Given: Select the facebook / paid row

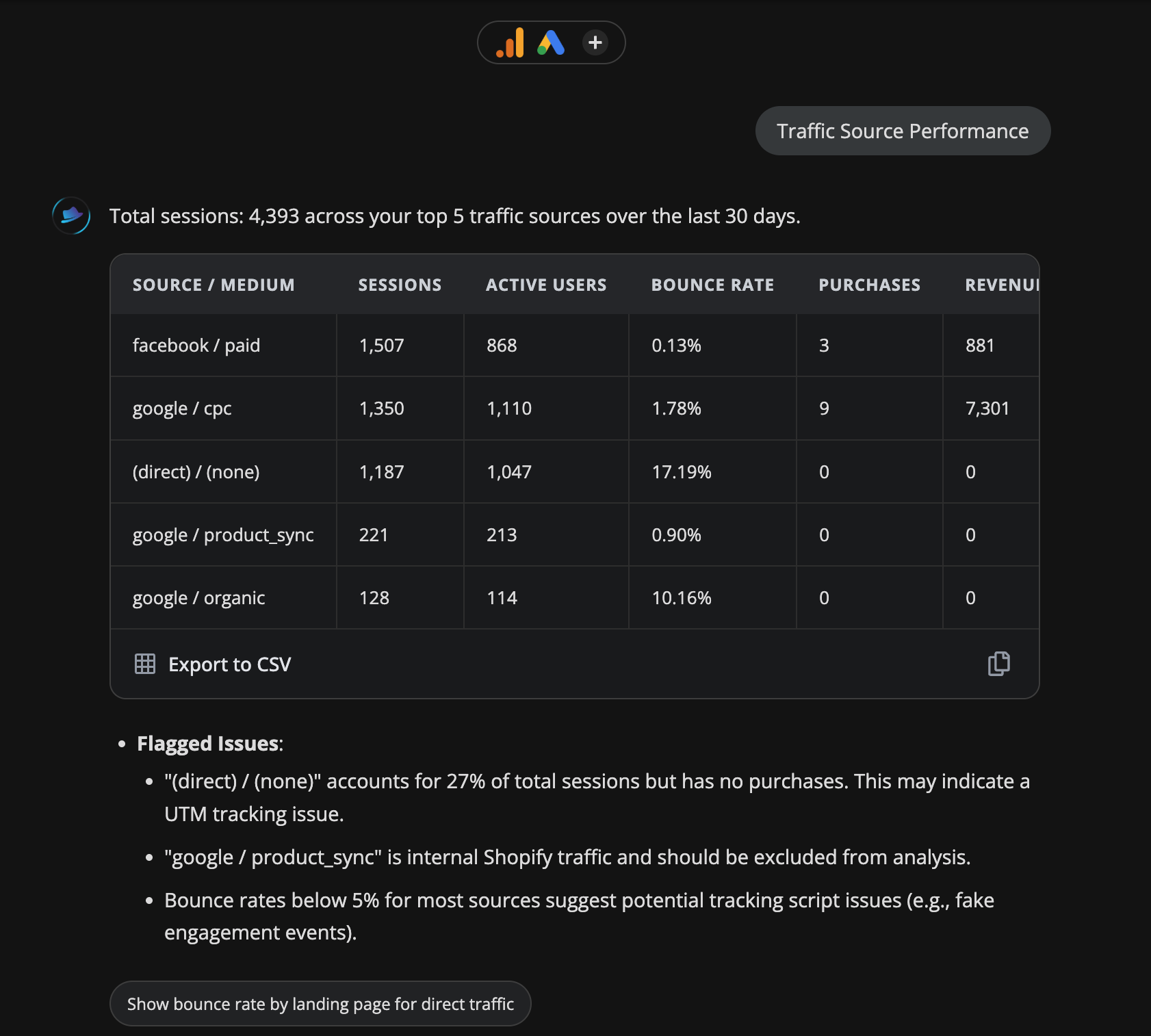Looking at the screenshot, I should [196, 346].
